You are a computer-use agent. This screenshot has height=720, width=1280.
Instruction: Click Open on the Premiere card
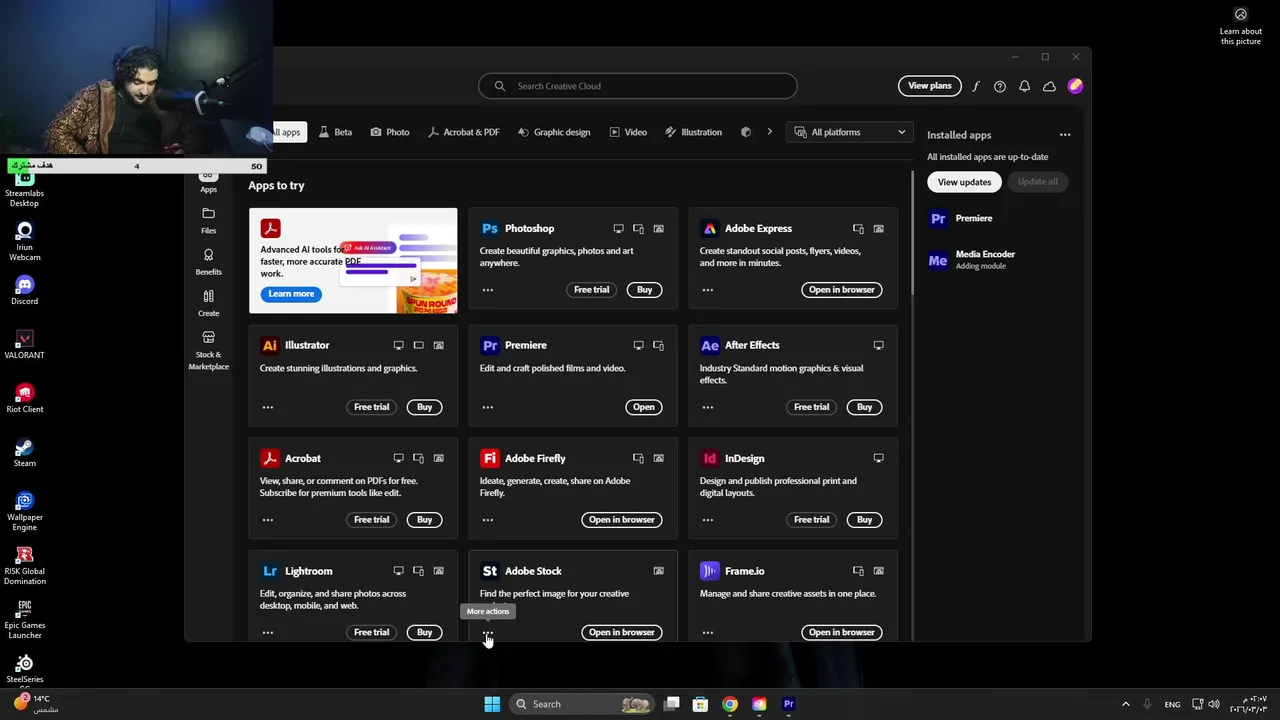tap(644, 407)
